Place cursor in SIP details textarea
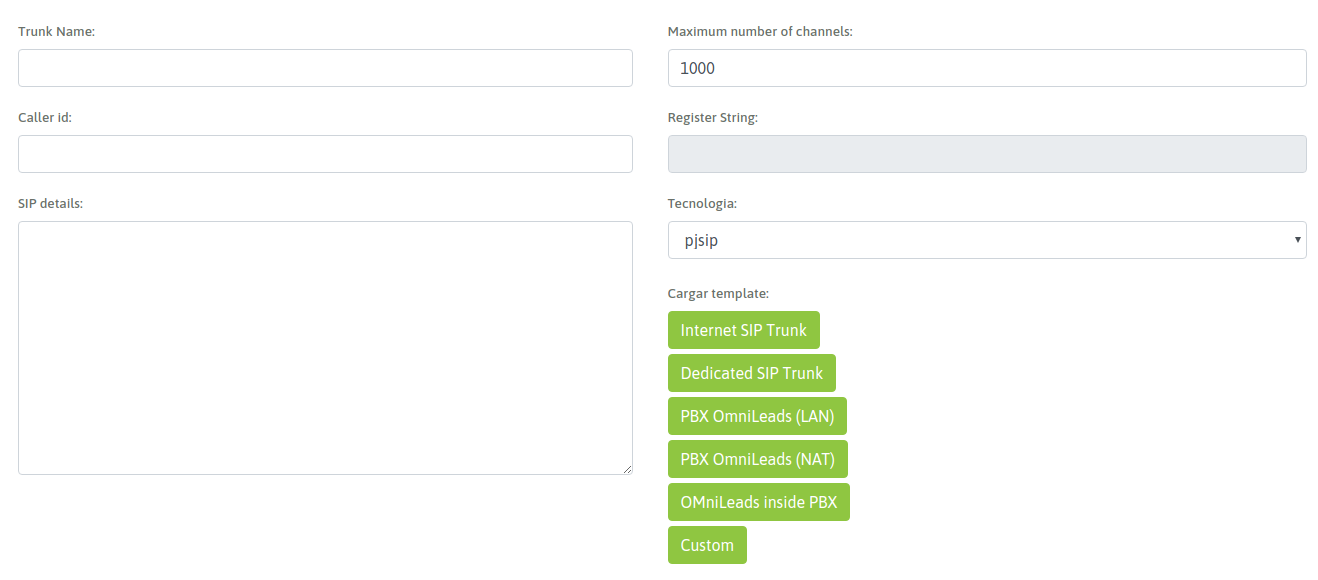The width and height of the screenshot is (1318, 580). pyautogui.click(x=325, y=347)
